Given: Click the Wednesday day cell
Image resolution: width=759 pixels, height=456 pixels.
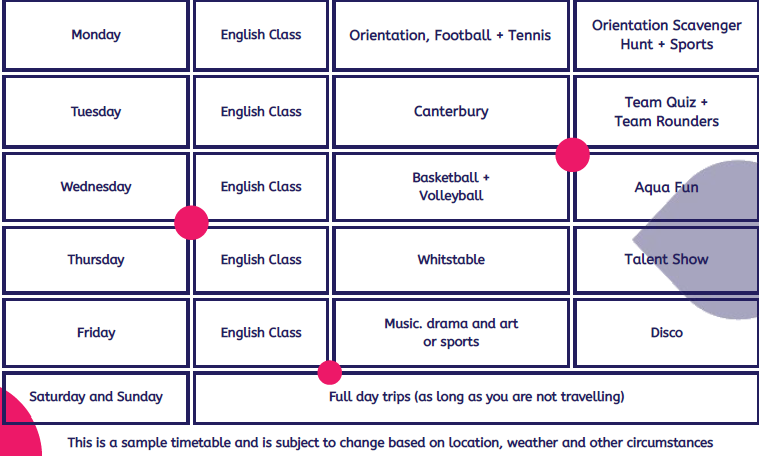Looking at the screenshot, I should click(x=96, y=186).
